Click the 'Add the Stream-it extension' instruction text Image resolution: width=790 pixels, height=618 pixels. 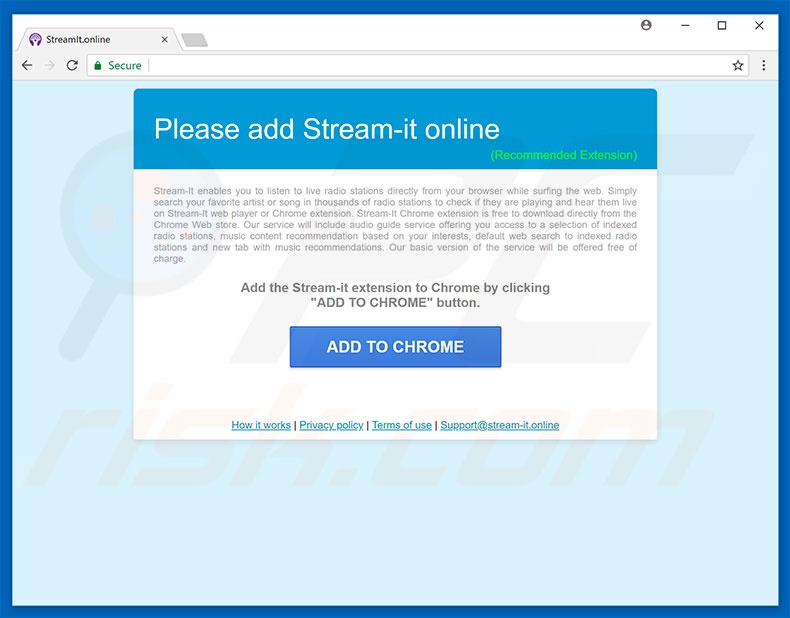click(395, 295)
